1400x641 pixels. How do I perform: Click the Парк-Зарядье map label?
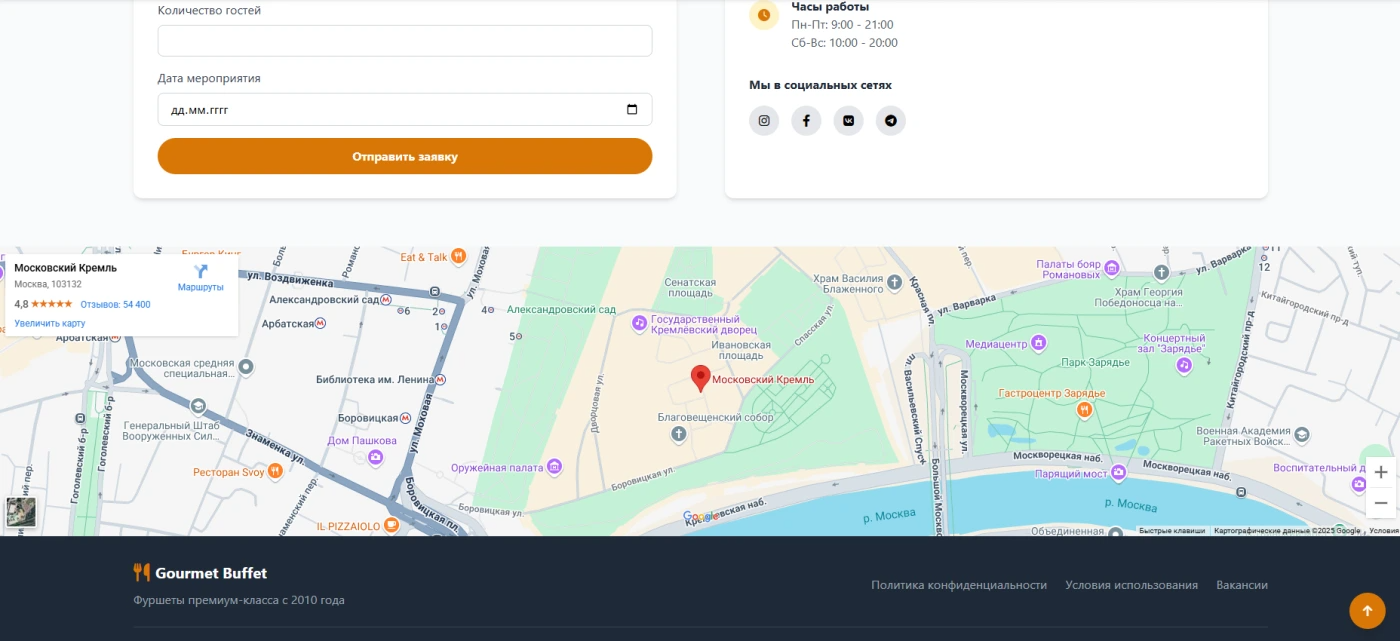pos(1095,362)
